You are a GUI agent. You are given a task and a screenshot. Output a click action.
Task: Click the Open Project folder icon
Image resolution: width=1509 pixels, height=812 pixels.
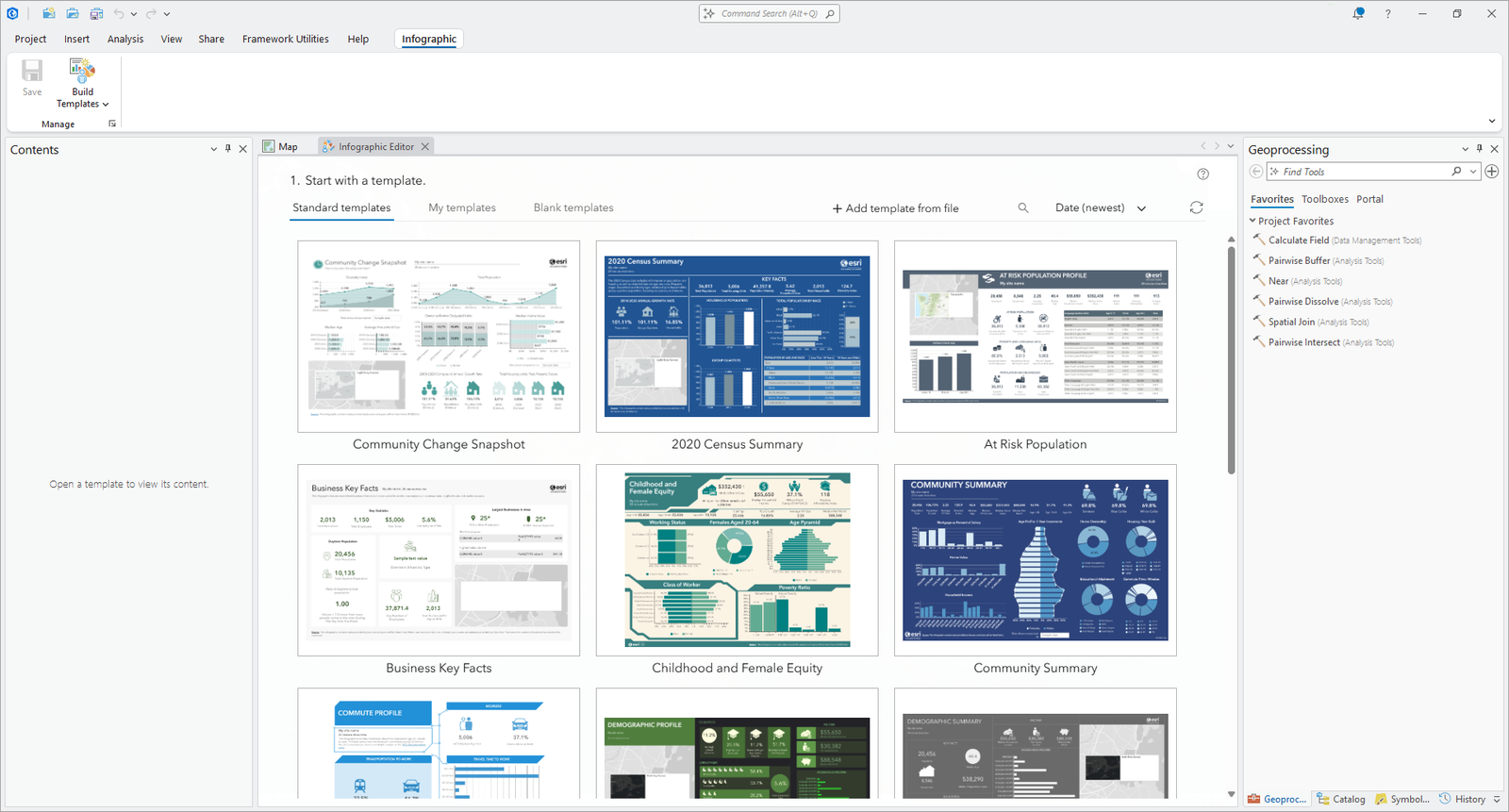[73, 13]
